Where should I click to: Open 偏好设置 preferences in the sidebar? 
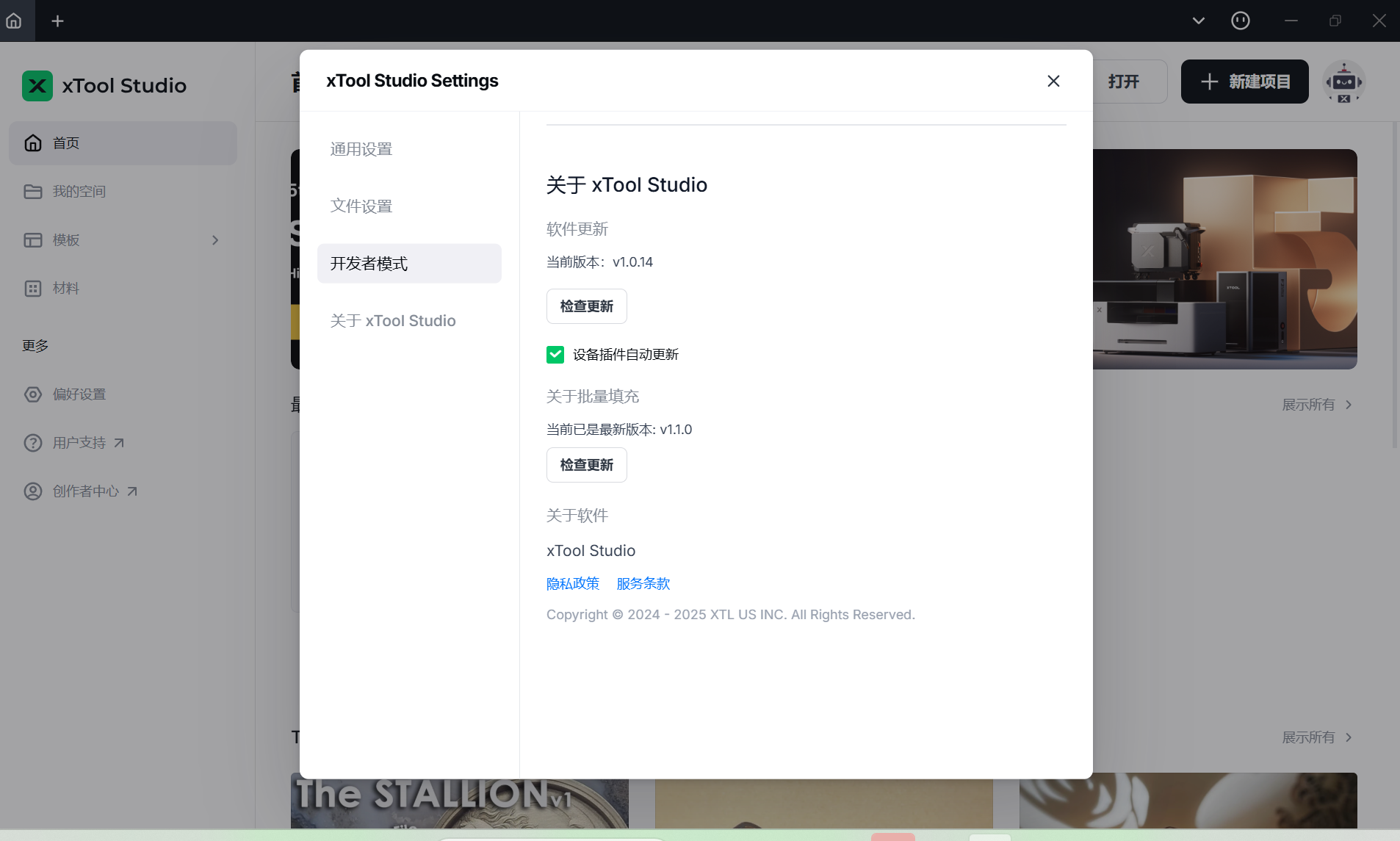pyautogui.click(x=79, y=394)
